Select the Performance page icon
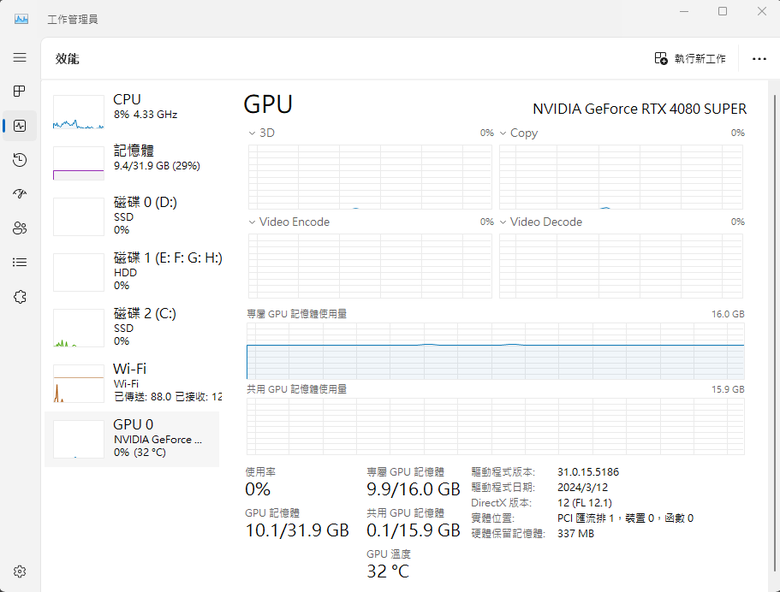780x592 pixels. (19, 126)
